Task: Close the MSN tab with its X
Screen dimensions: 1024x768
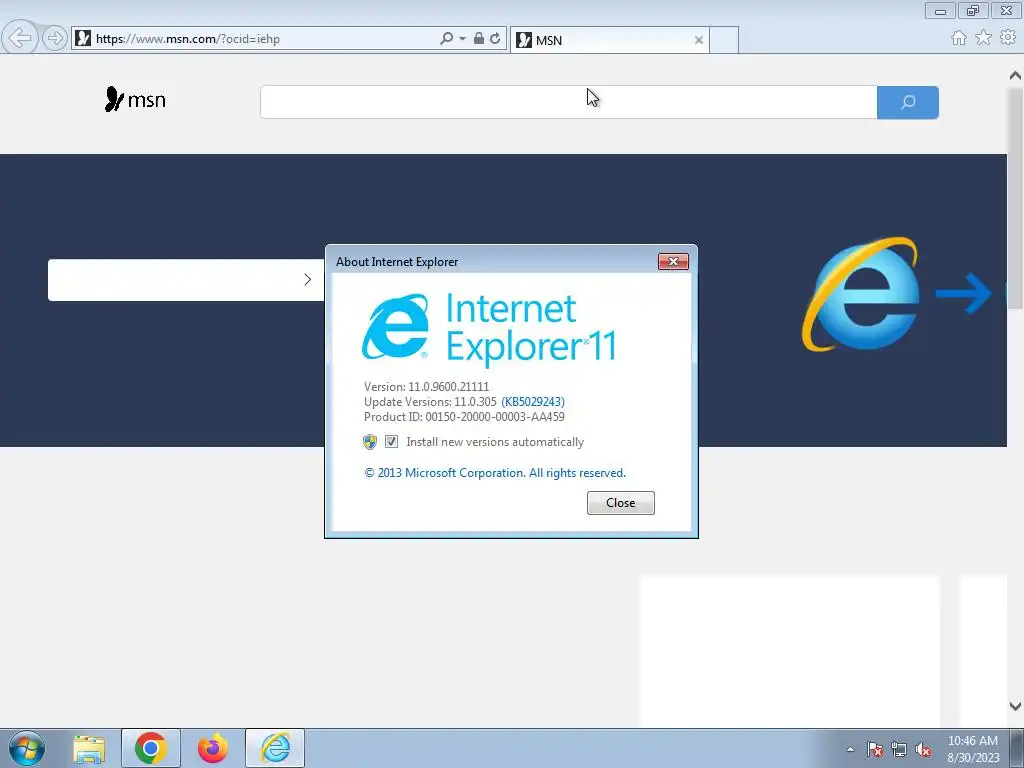Action: point(699,40)
